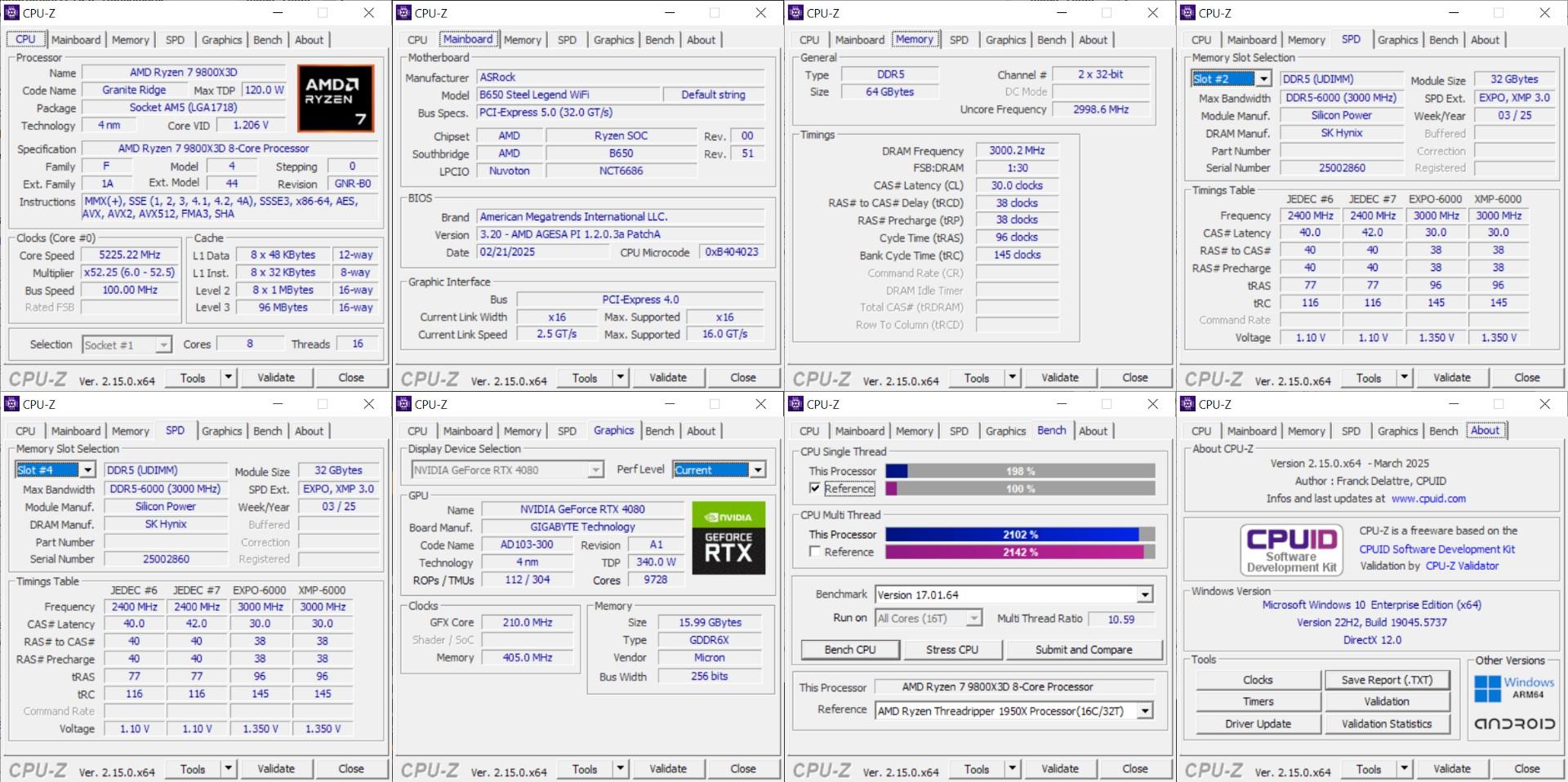
Task: Click the NVIDIA GeForce RTX logo in Graphics tab
Action: (728, 536)
